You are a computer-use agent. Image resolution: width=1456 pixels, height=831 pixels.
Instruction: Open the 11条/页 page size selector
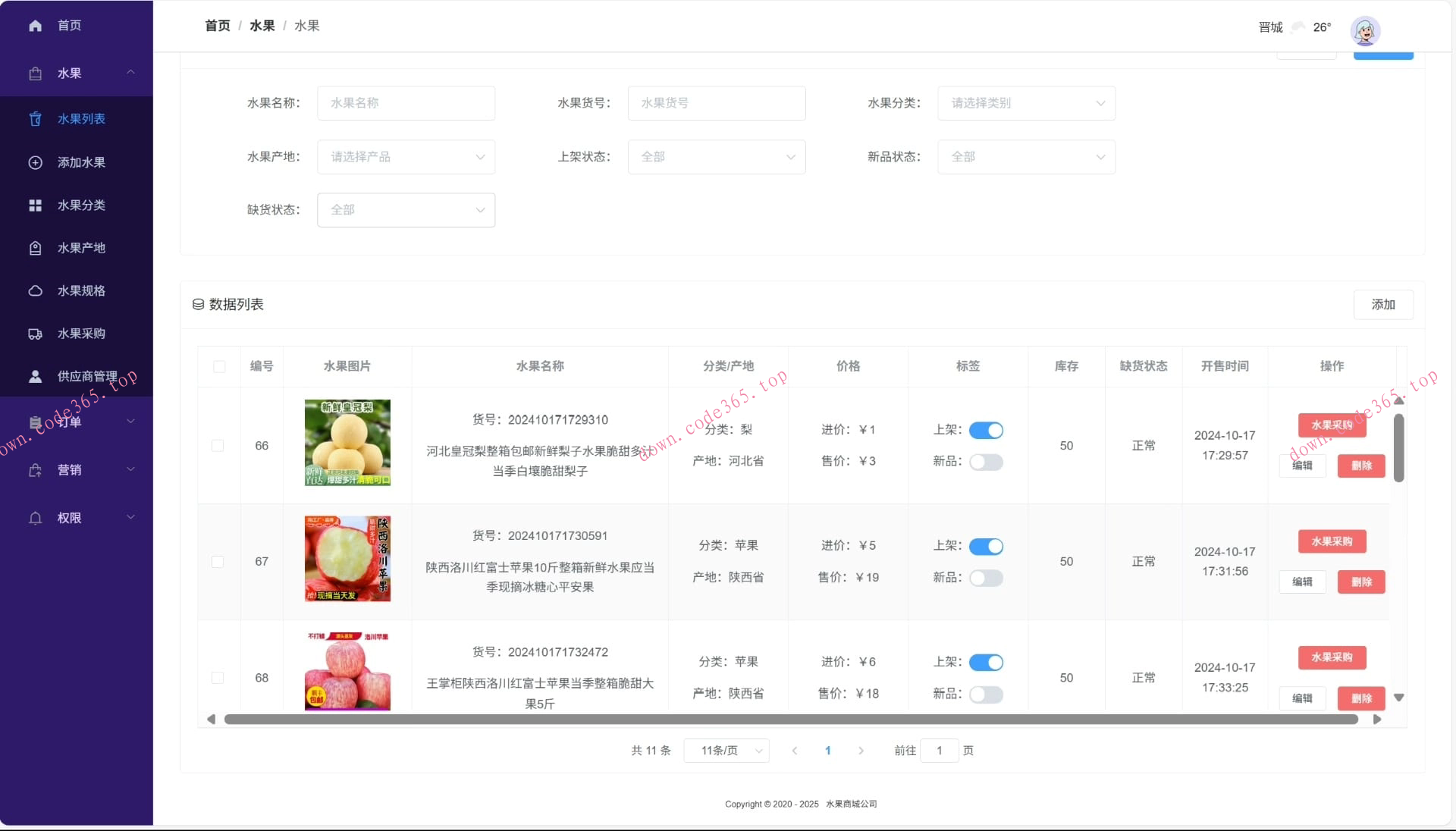tap(725, 751)
